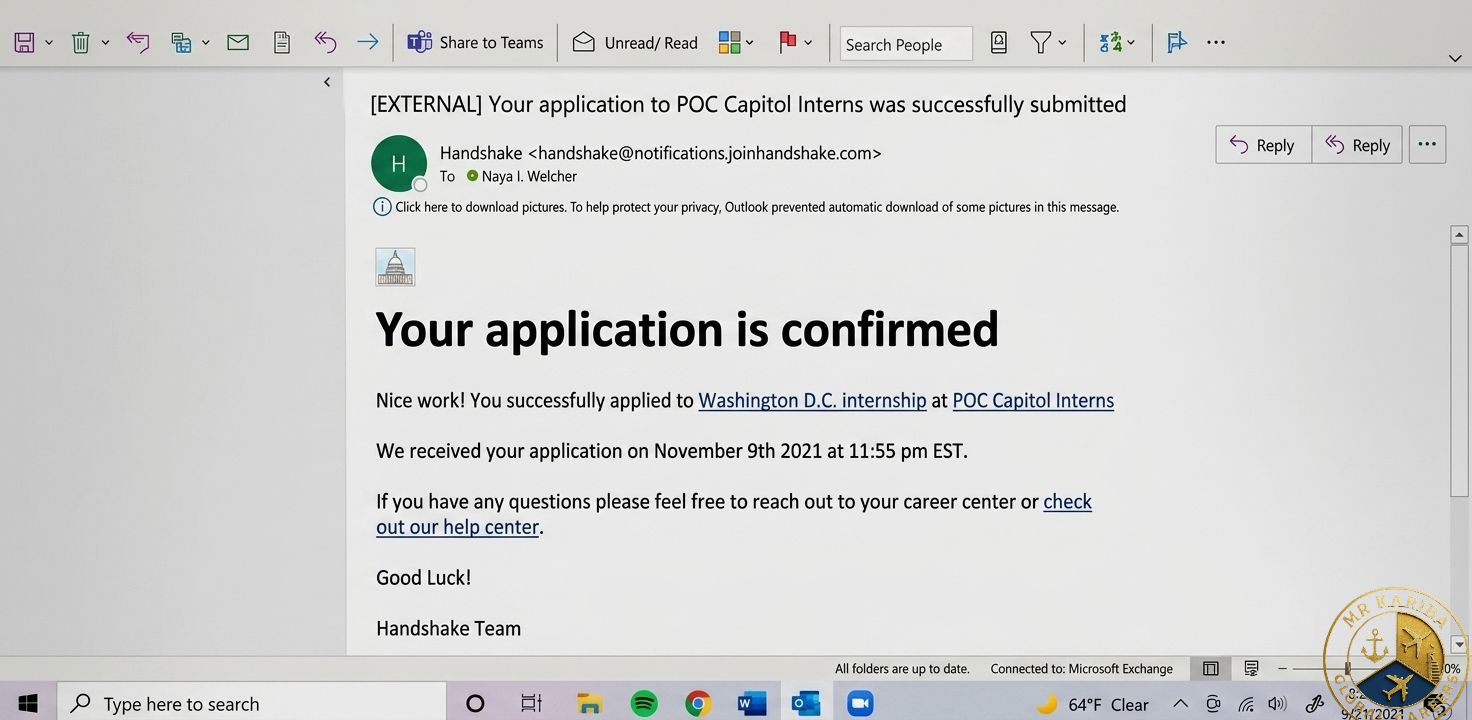Toggle Unread/ Read status

[x=635, y=42]
